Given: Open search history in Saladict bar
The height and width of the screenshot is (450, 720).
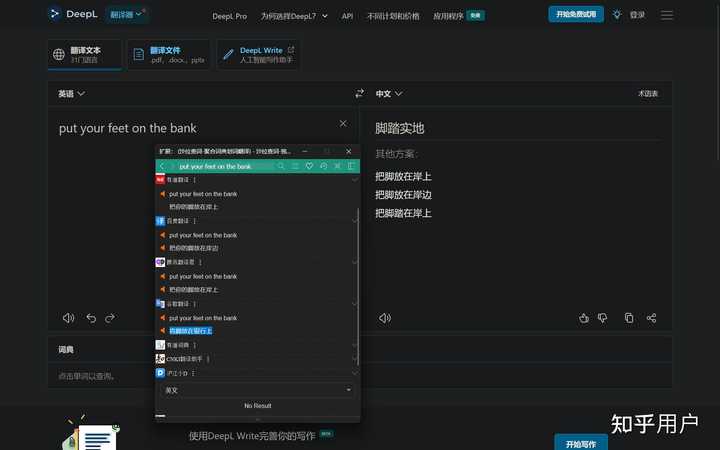Looking at the screenshot, I should click(324, 166).
